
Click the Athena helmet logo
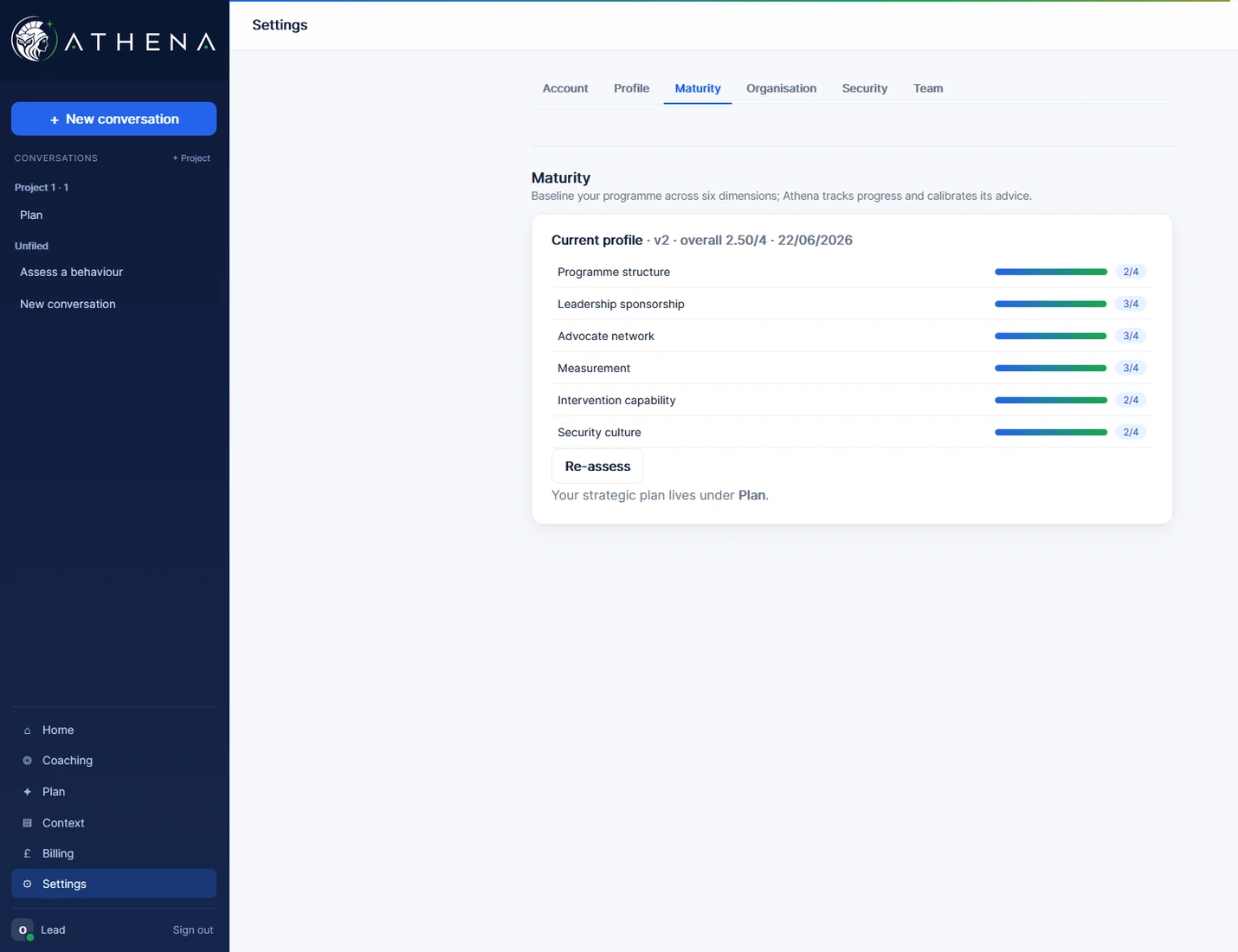point(35,40)
